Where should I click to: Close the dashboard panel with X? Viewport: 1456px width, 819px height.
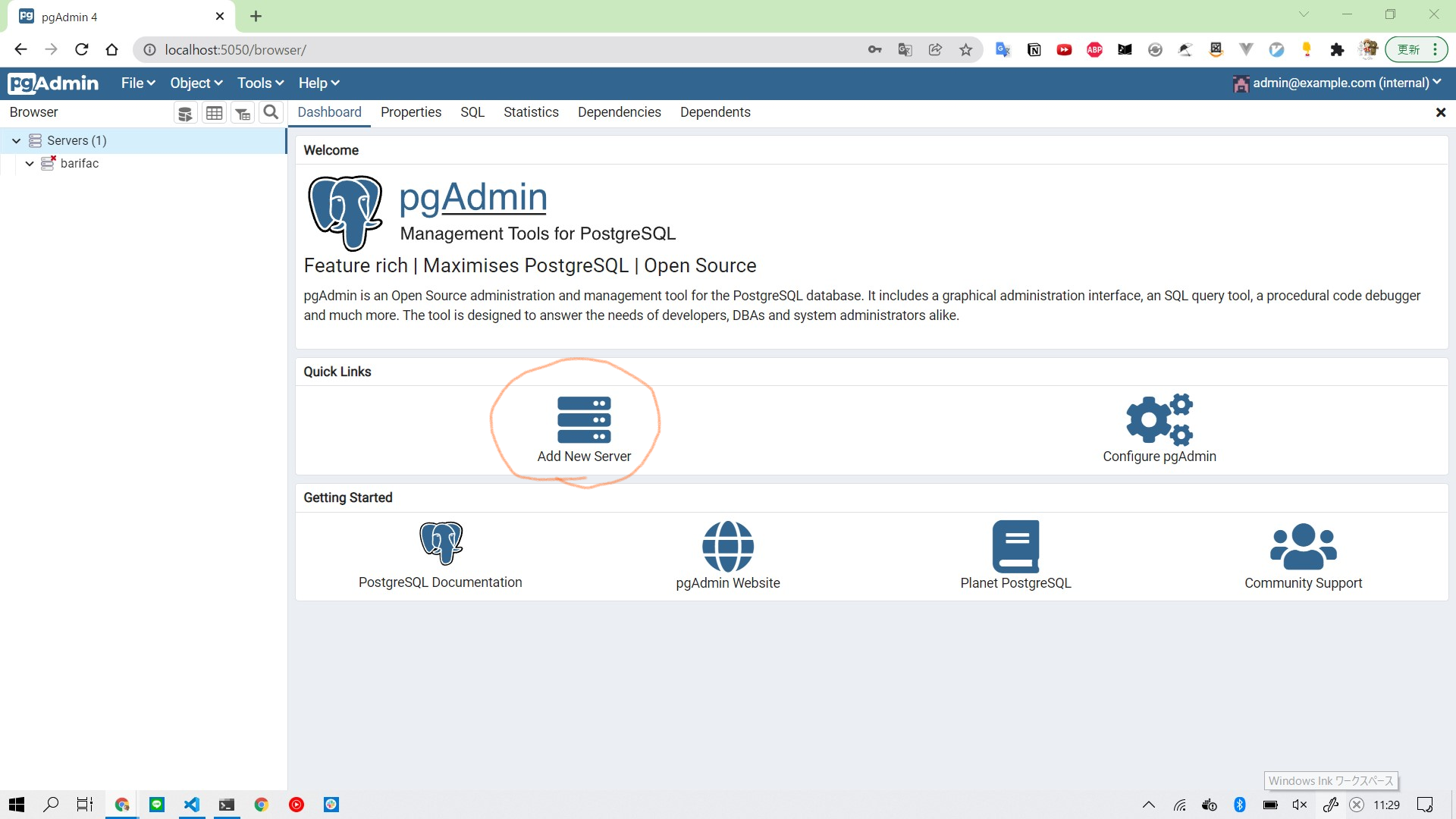coord(1441,113)
